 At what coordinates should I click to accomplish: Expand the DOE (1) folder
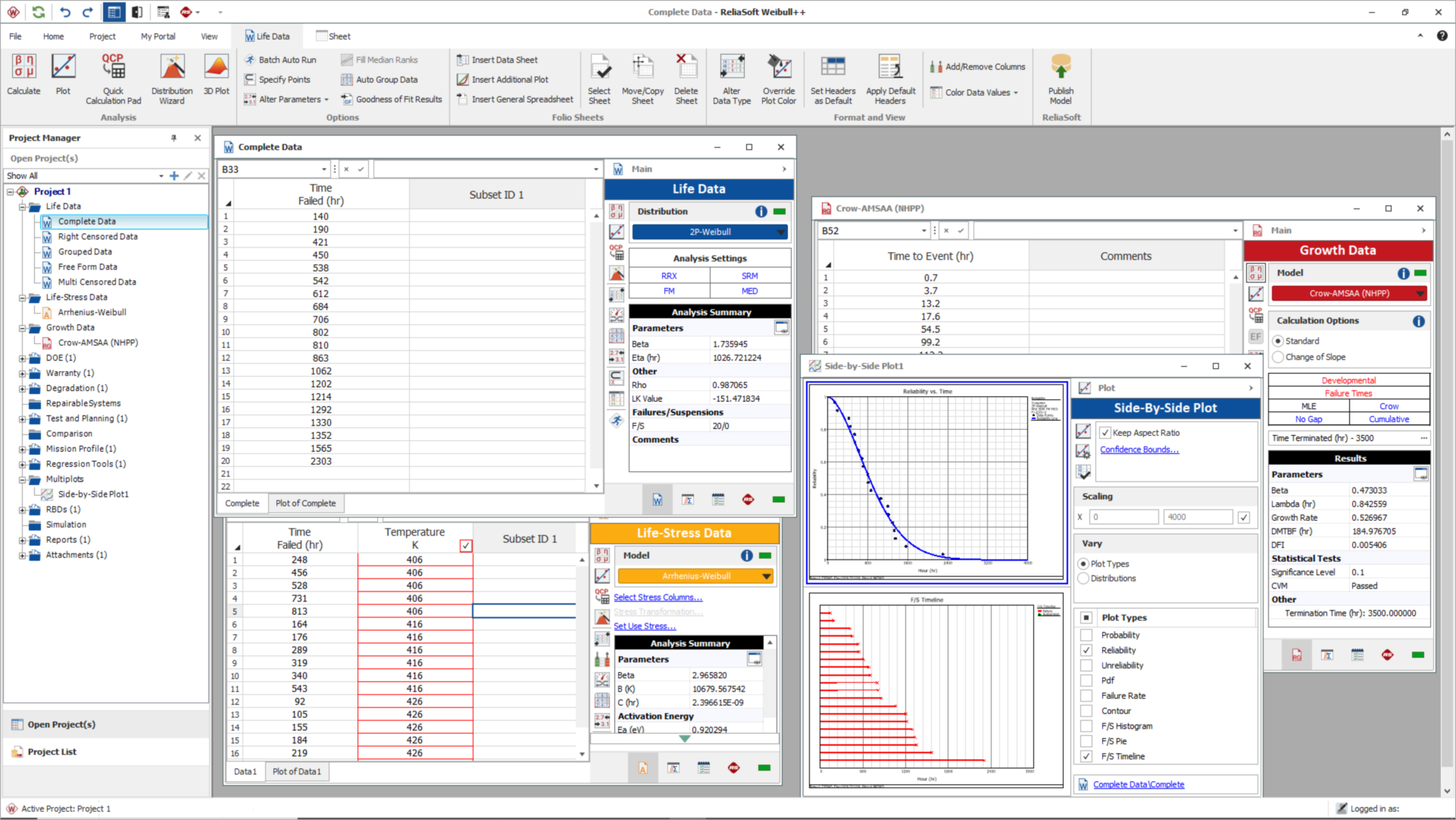tap(23, 358)
